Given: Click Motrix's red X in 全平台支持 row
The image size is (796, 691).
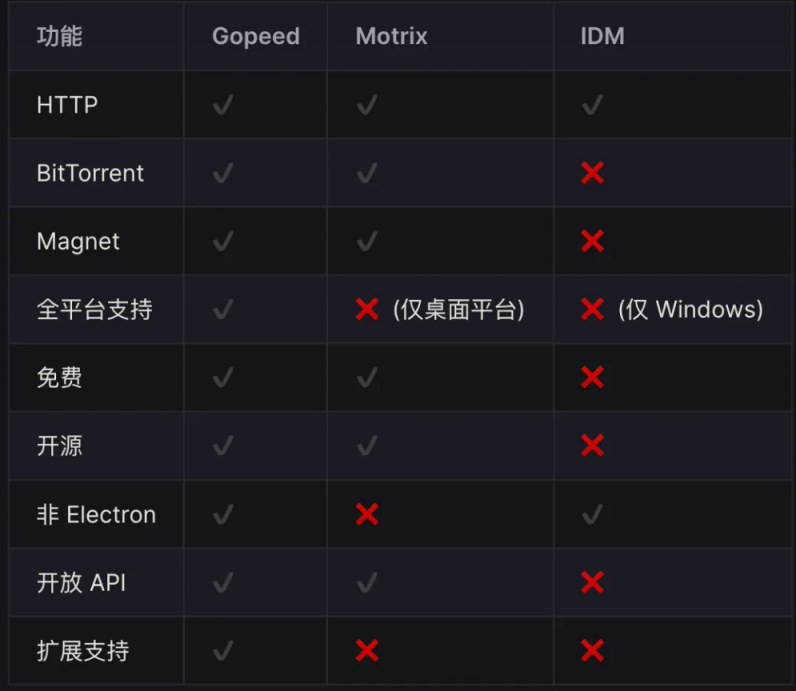Looking at the screenshot, I should point(367,309).
